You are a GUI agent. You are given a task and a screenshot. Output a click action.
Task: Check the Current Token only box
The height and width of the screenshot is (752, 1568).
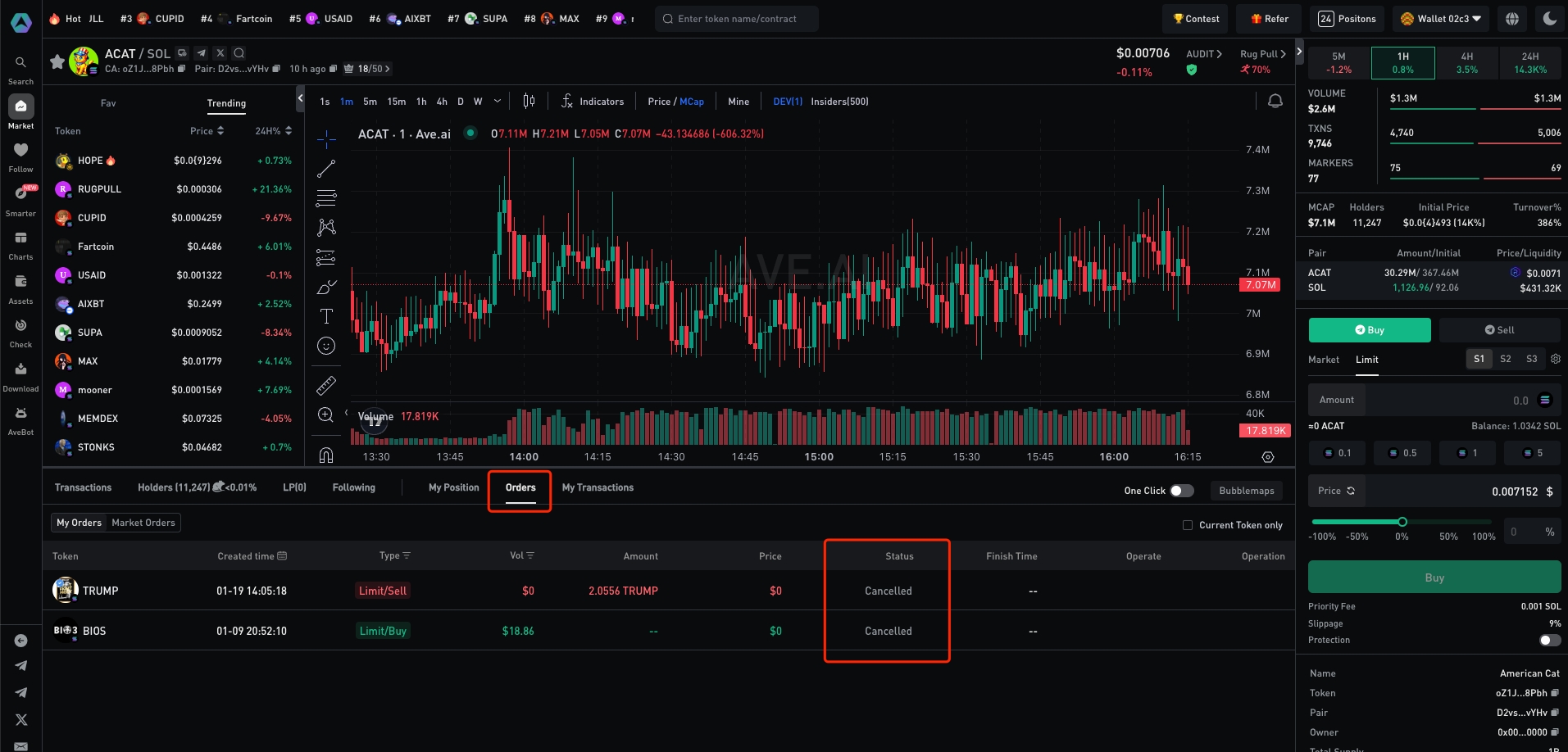pyautogui.click(x=1188, y=525)
